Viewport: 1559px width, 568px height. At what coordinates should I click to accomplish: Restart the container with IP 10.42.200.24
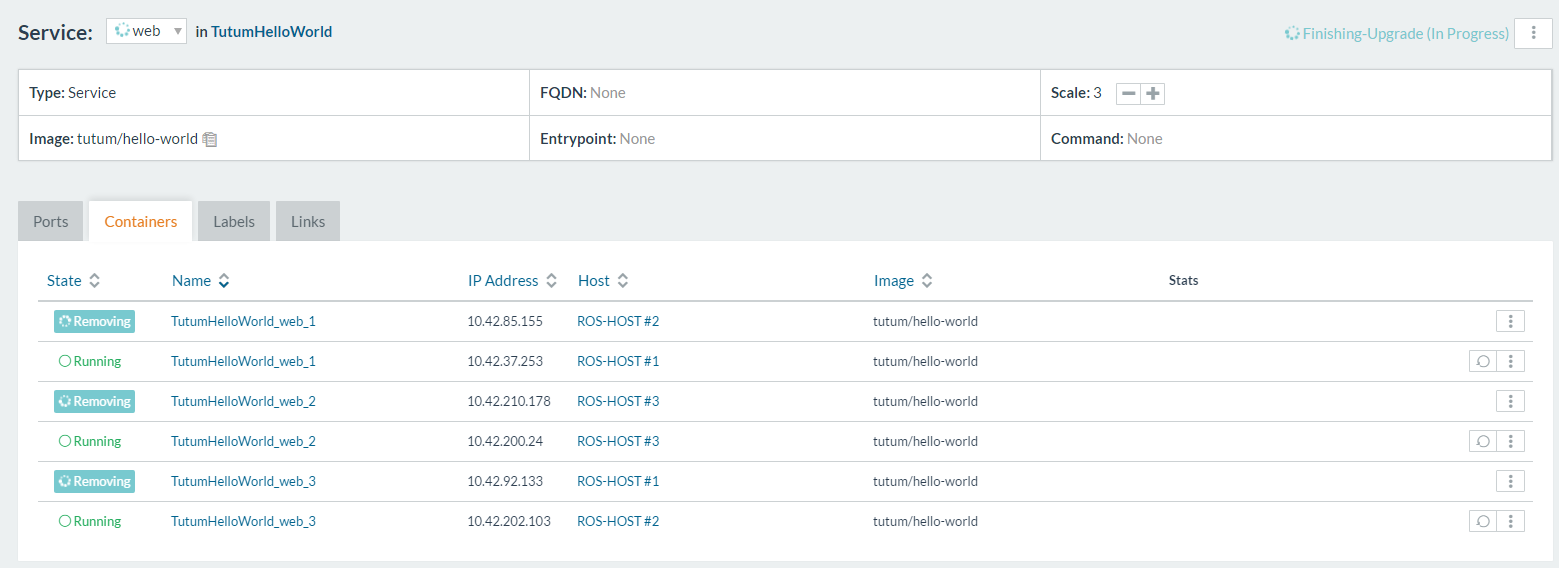1483,441
